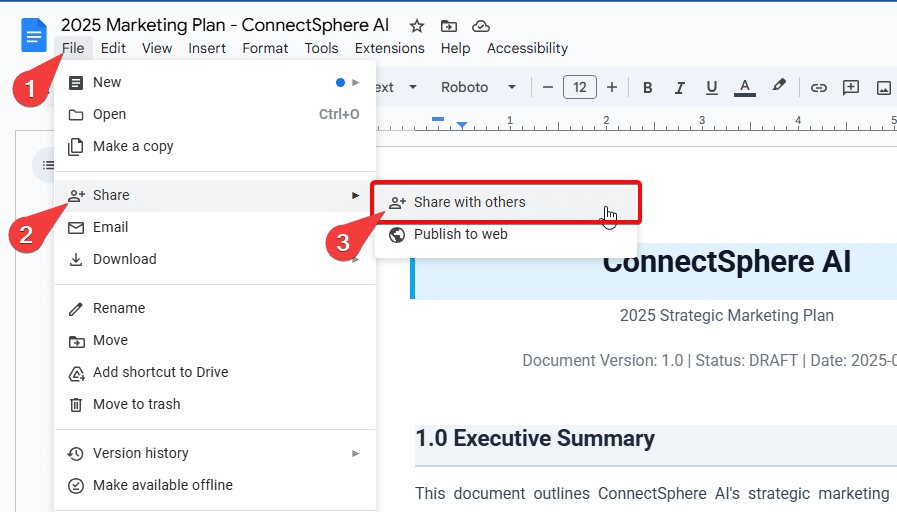Click the insert link icon
The width and height of the screenshot is (897, 512).
pyautogui.click(x=819, y=88)
